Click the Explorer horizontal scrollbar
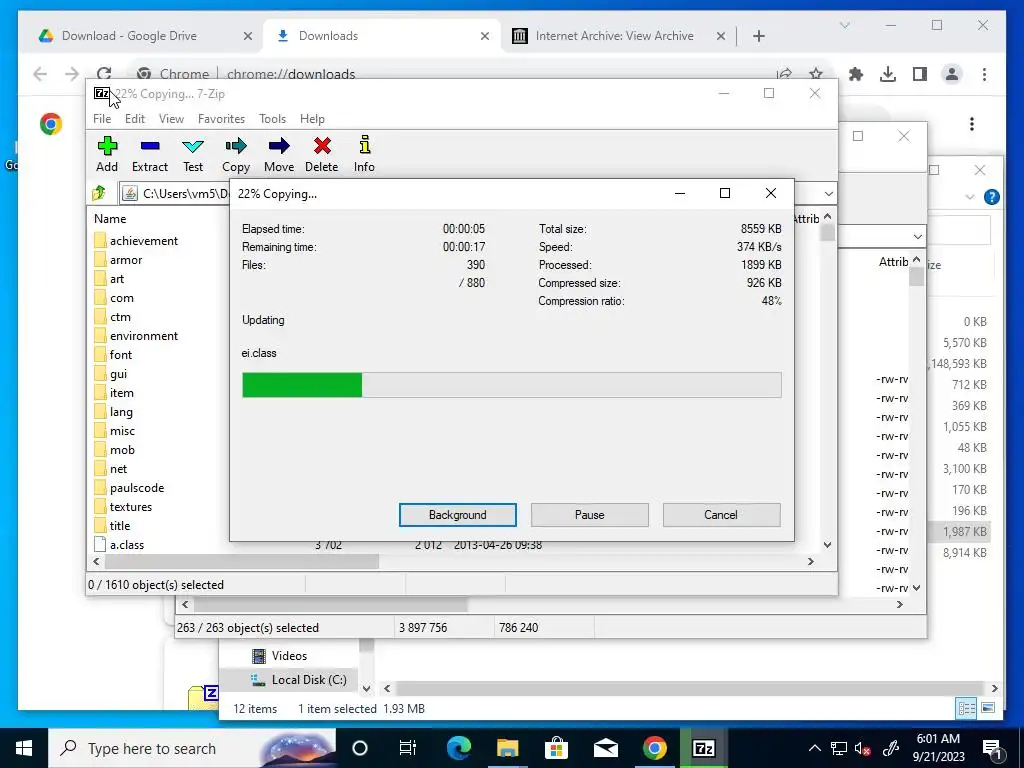Image resolution: width=1024 pixels, height=768 pixels. (689, 688)
